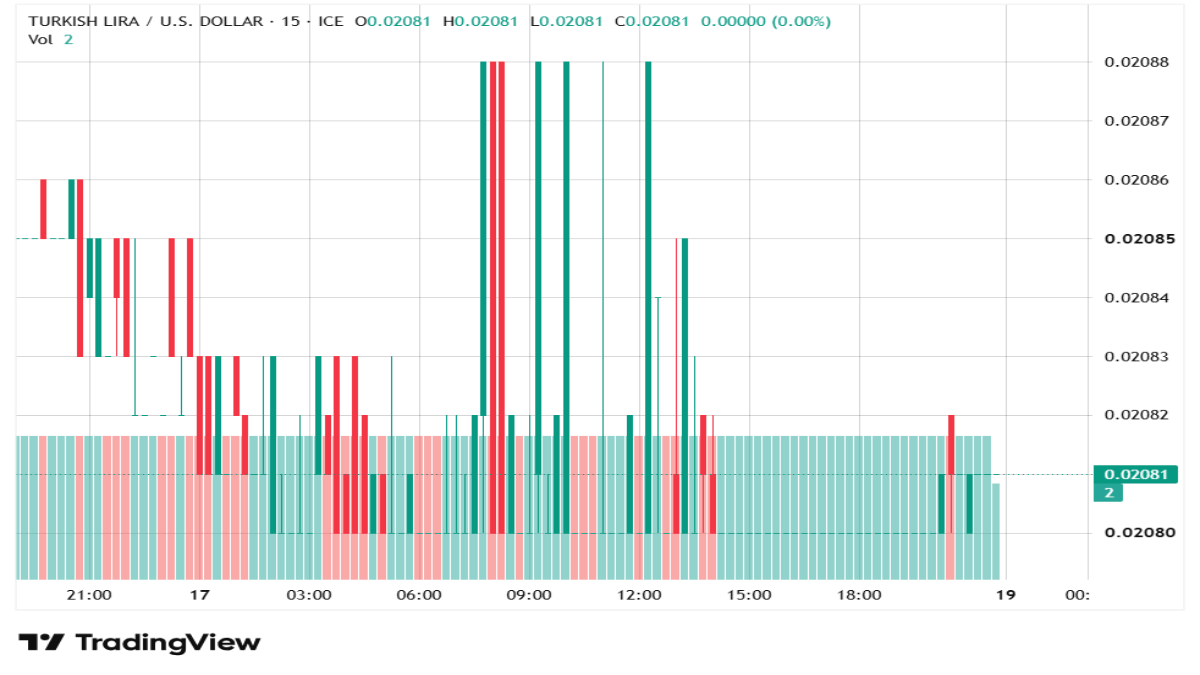The width and height of the screenshot is (1200, 675).
Task: Select the Turkish Lira / U.S. Dollar symbol title
Action: point(145,21)
